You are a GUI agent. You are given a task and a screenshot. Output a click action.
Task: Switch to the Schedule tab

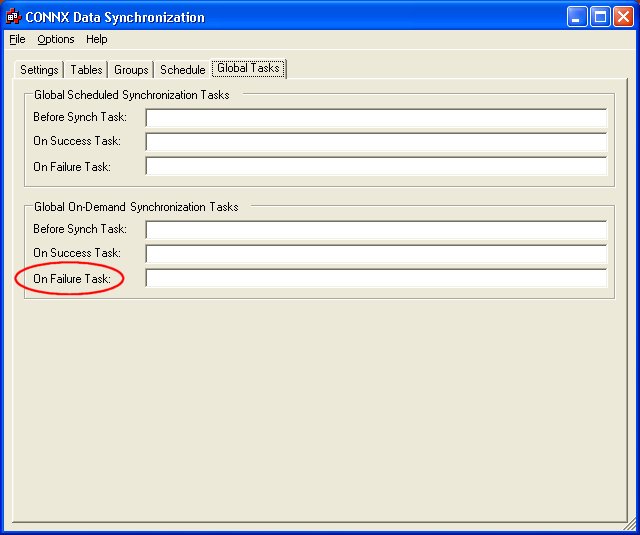[182, 70]
